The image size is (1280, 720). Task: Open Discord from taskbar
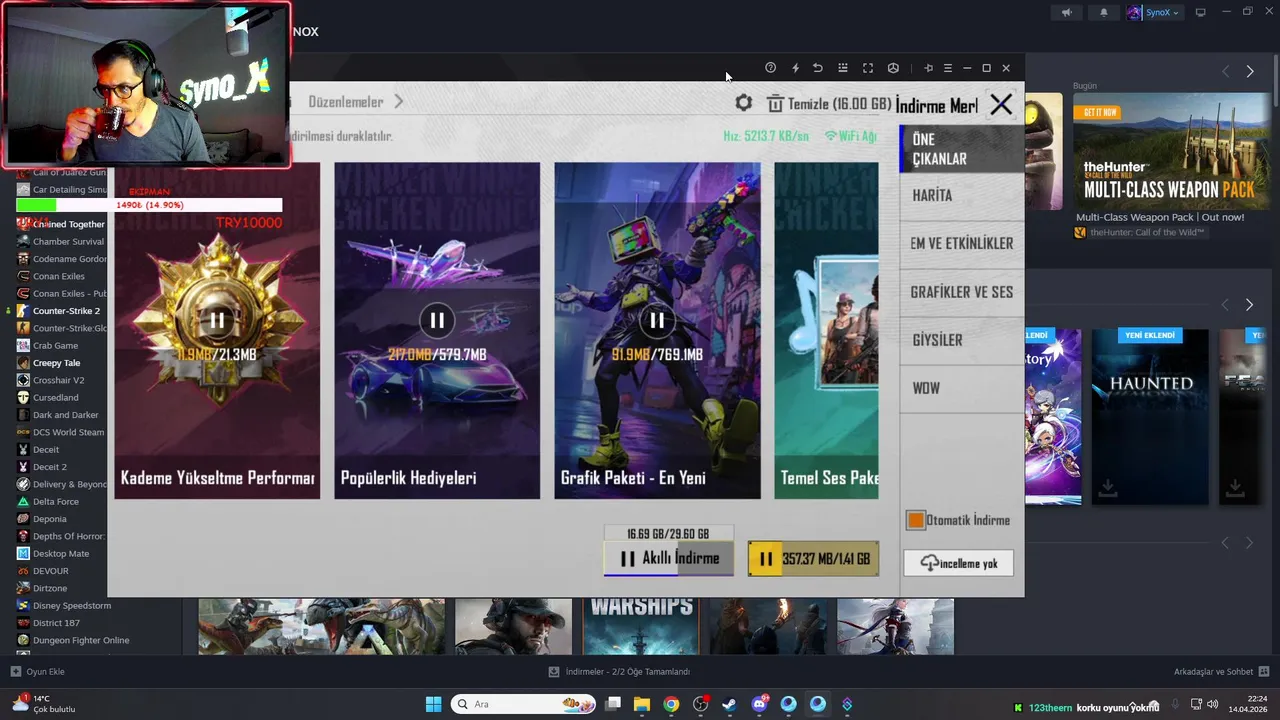pyautogui.click(x=759, y=704)
